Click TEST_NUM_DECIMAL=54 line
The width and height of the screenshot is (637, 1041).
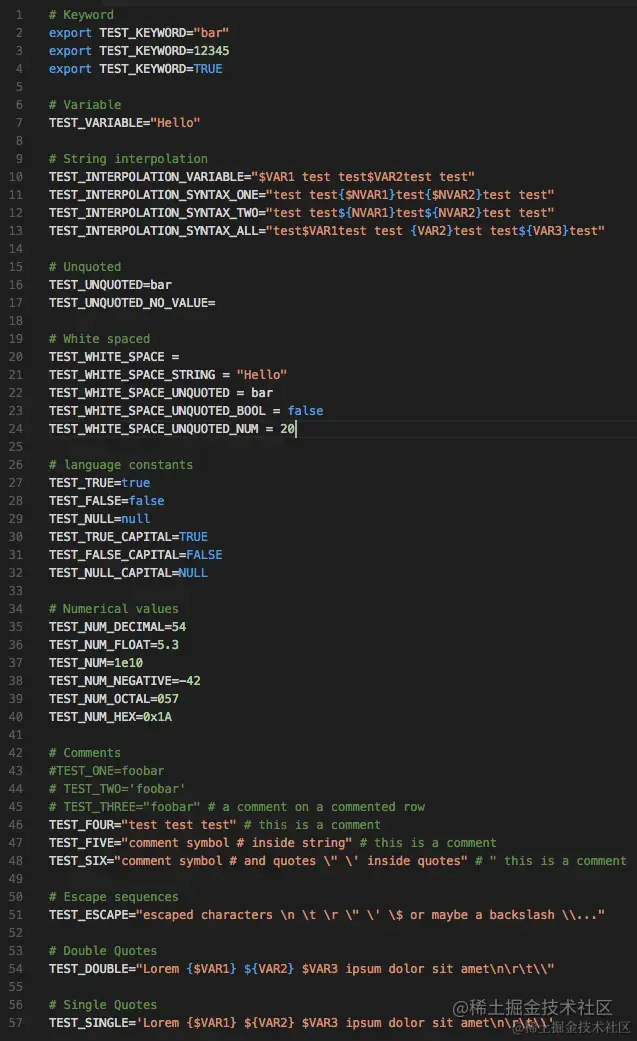click(x=118, y=626)
